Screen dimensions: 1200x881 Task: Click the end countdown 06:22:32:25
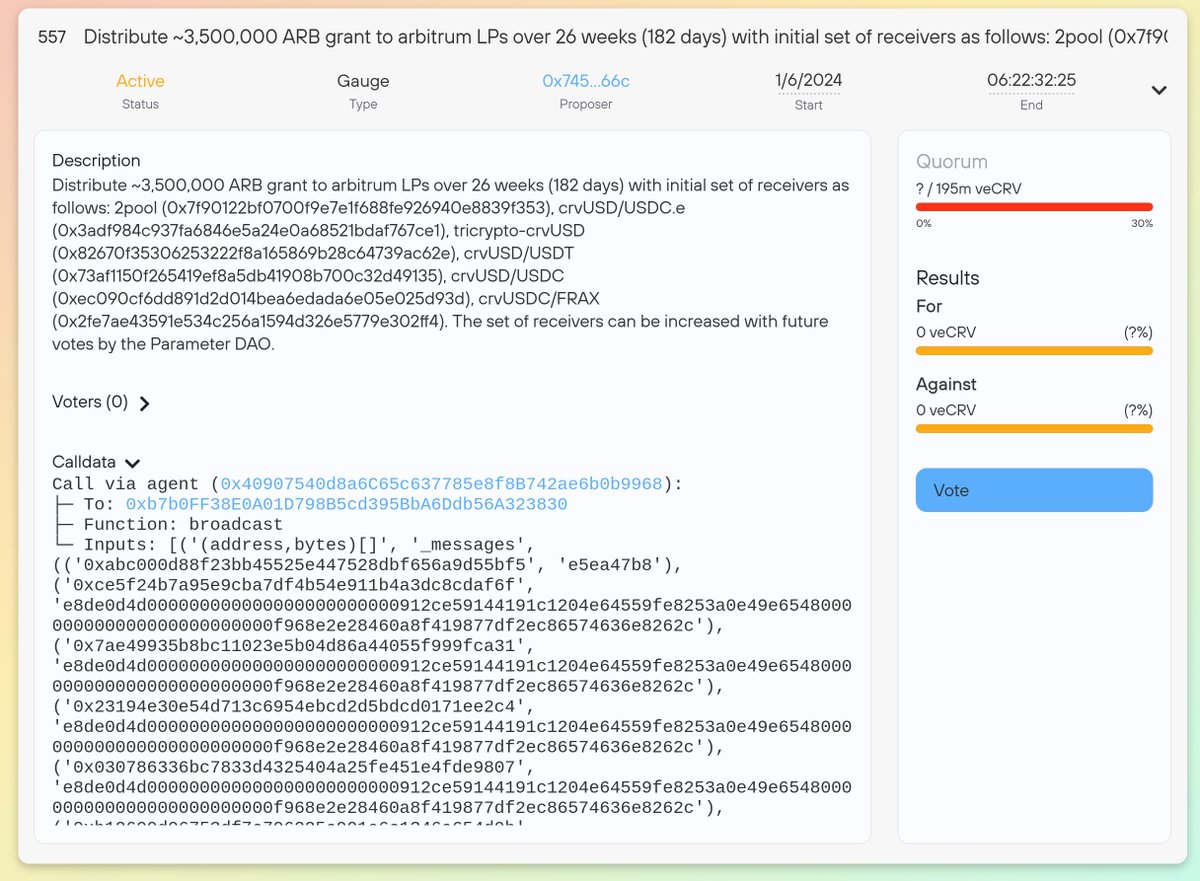1031,81
